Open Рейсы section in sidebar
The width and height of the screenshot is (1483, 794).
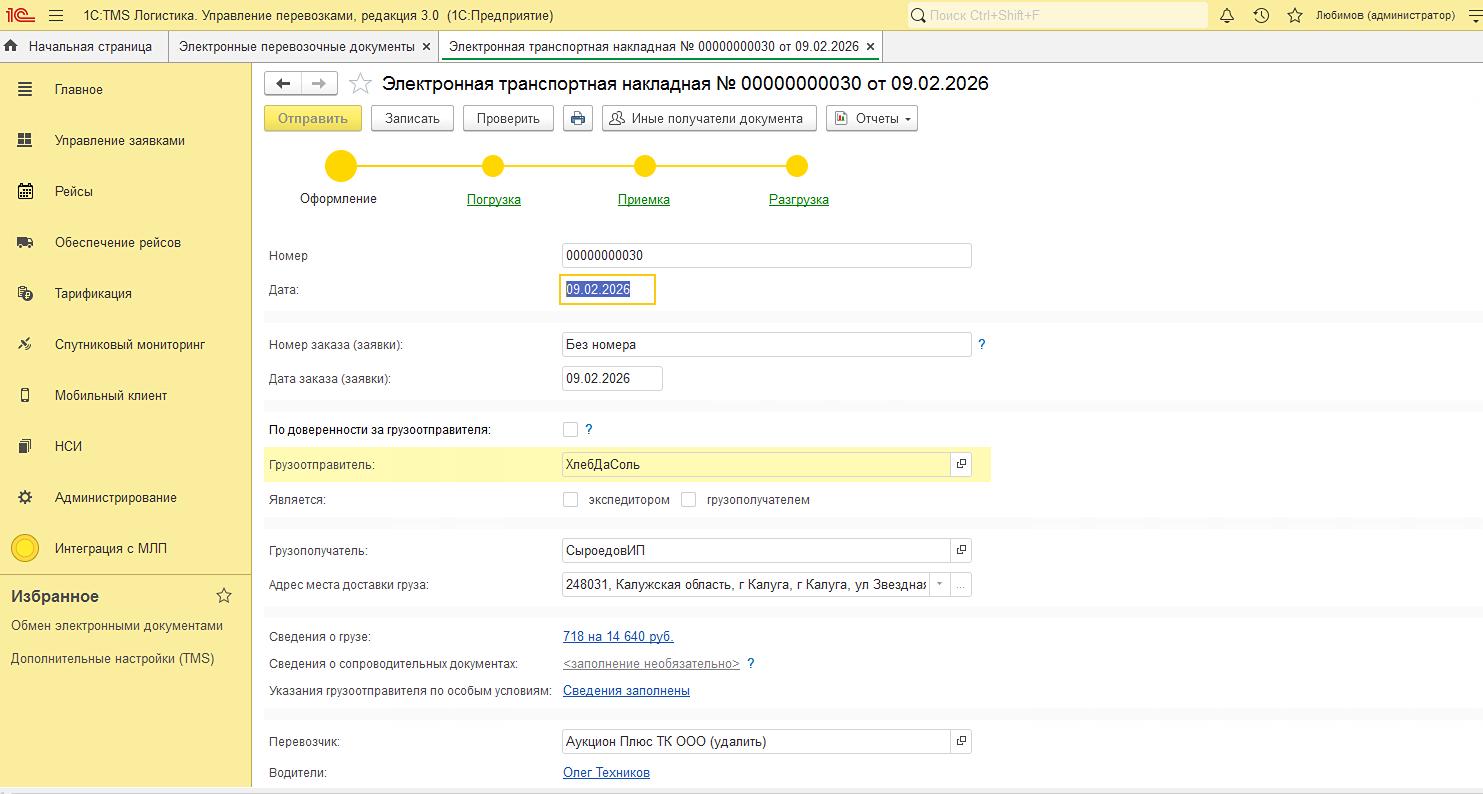[x=74, y=191]
